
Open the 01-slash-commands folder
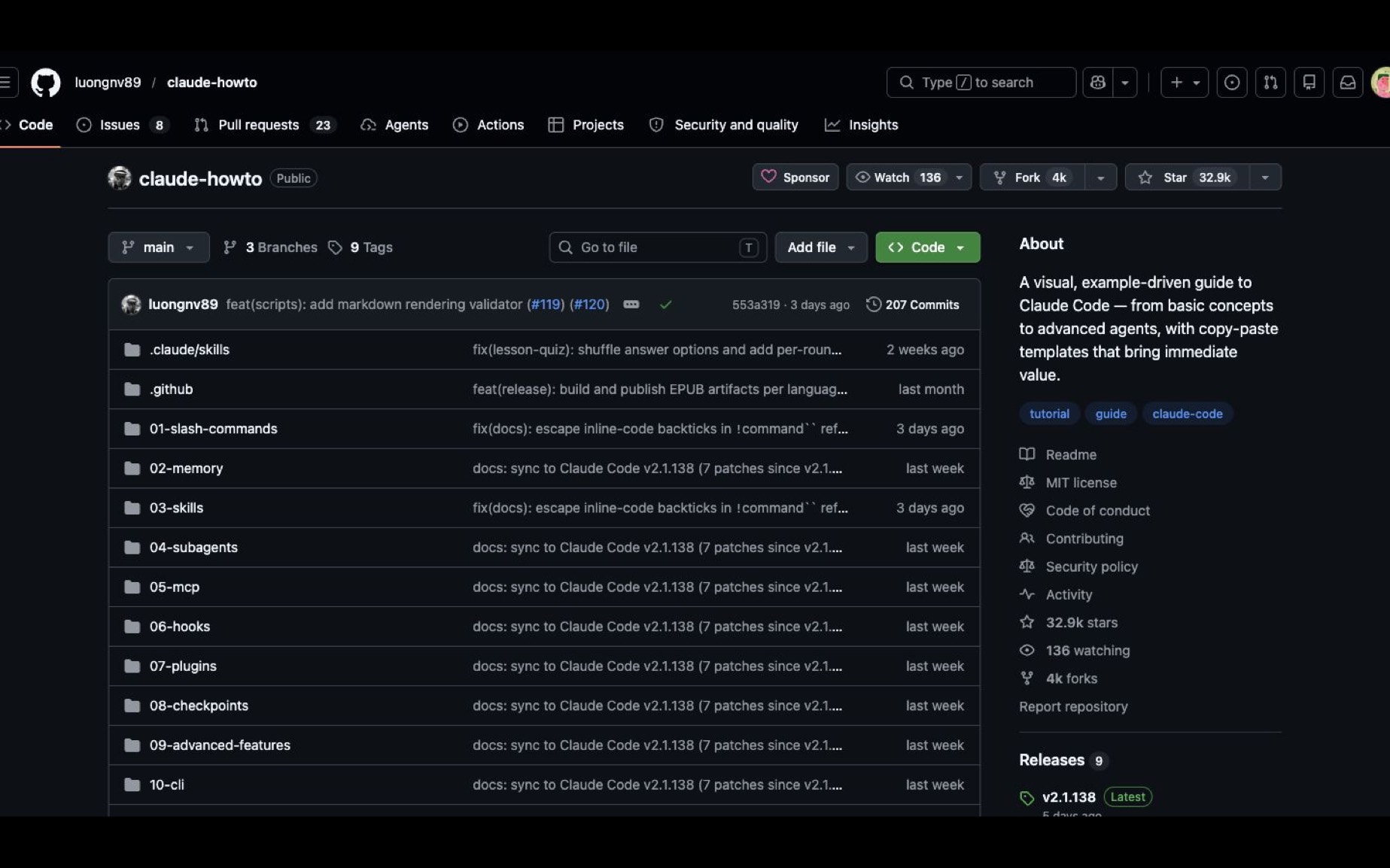(x=214, y=429)
